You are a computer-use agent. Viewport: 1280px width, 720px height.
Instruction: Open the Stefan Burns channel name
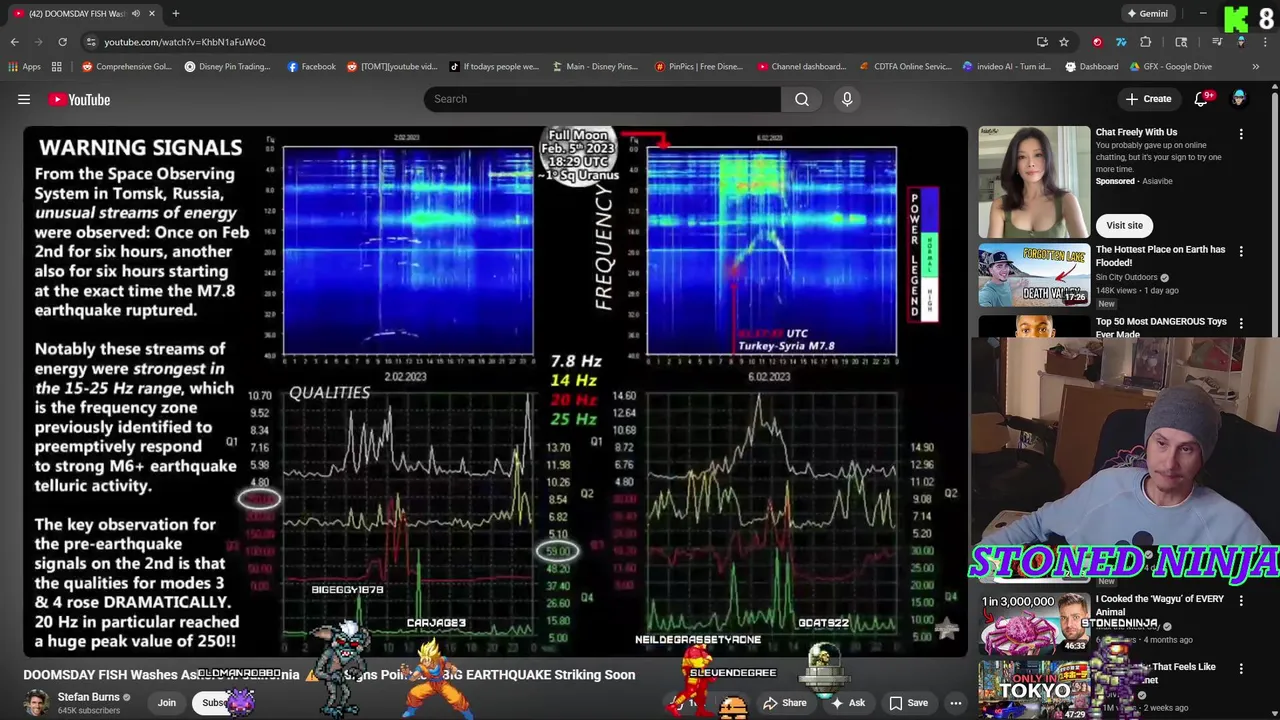[88, 697]
